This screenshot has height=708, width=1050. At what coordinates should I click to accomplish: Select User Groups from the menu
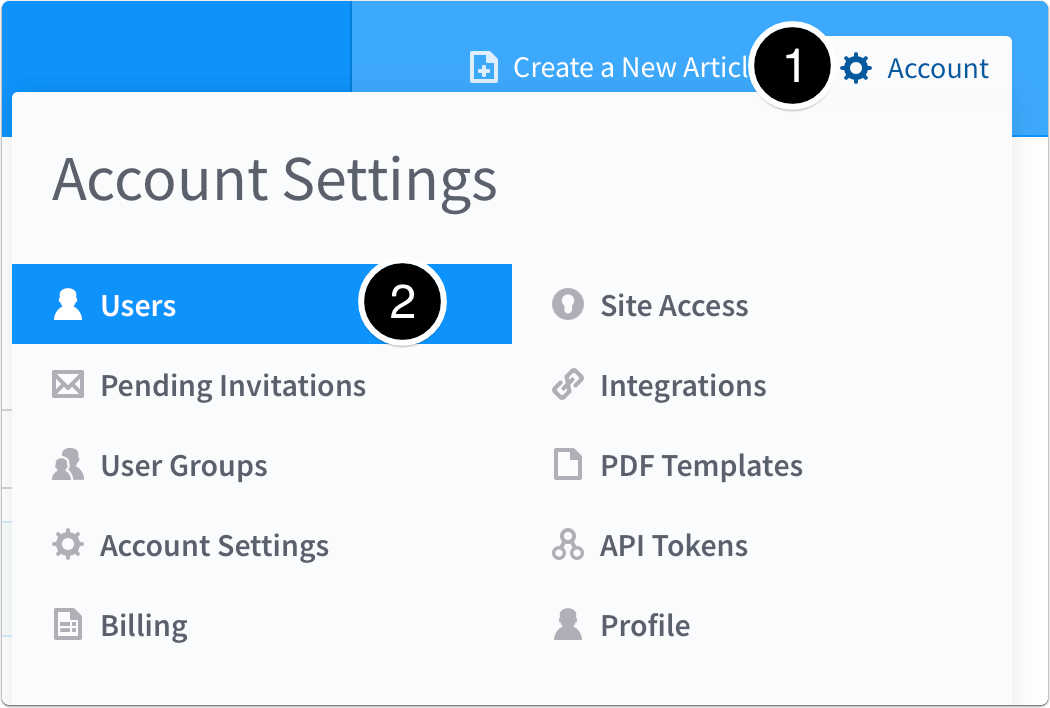183,465
